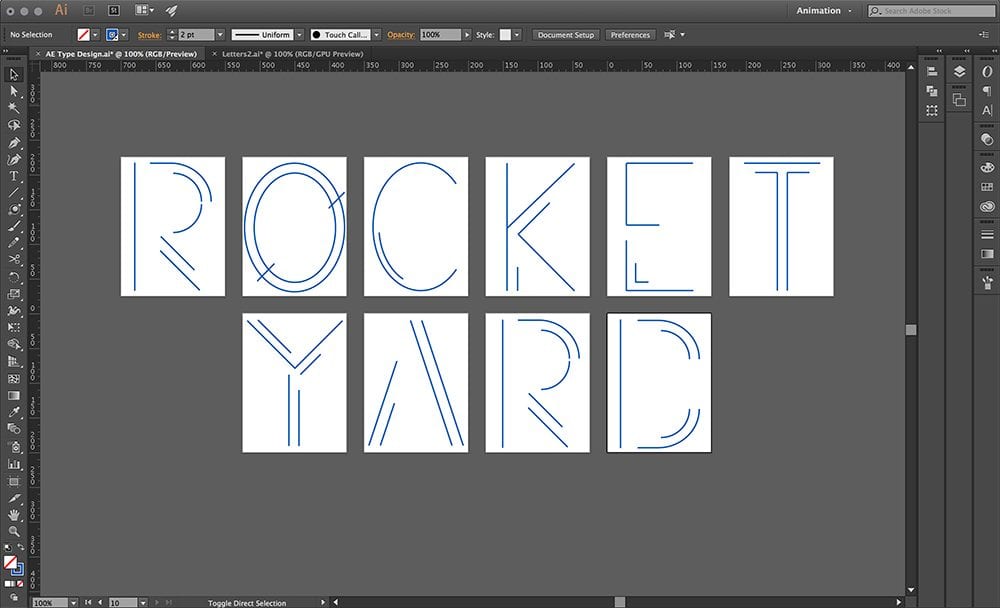Choose the Zoom magnifier tool
This screenshot has height=608, width=1000.
[x=14, y=531]
